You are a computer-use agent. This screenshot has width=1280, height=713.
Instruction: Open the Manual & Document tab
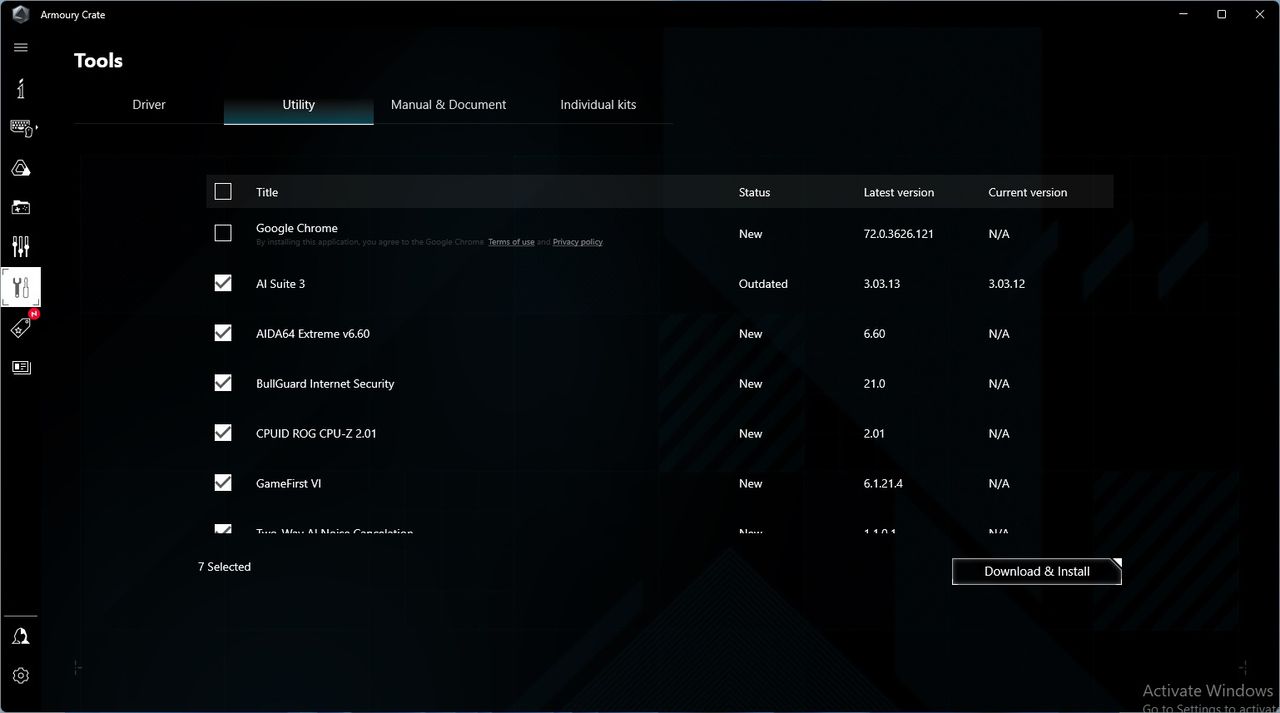tap(448, 105)
